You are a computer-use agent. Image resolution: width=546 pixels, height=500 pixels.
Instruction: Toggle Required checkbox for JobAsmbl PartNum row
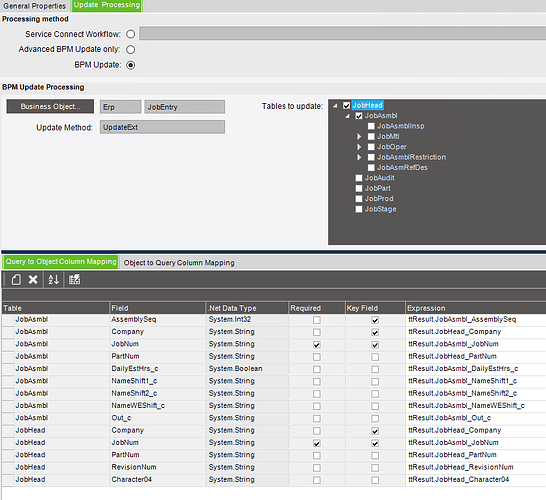[x=317, y=357]
